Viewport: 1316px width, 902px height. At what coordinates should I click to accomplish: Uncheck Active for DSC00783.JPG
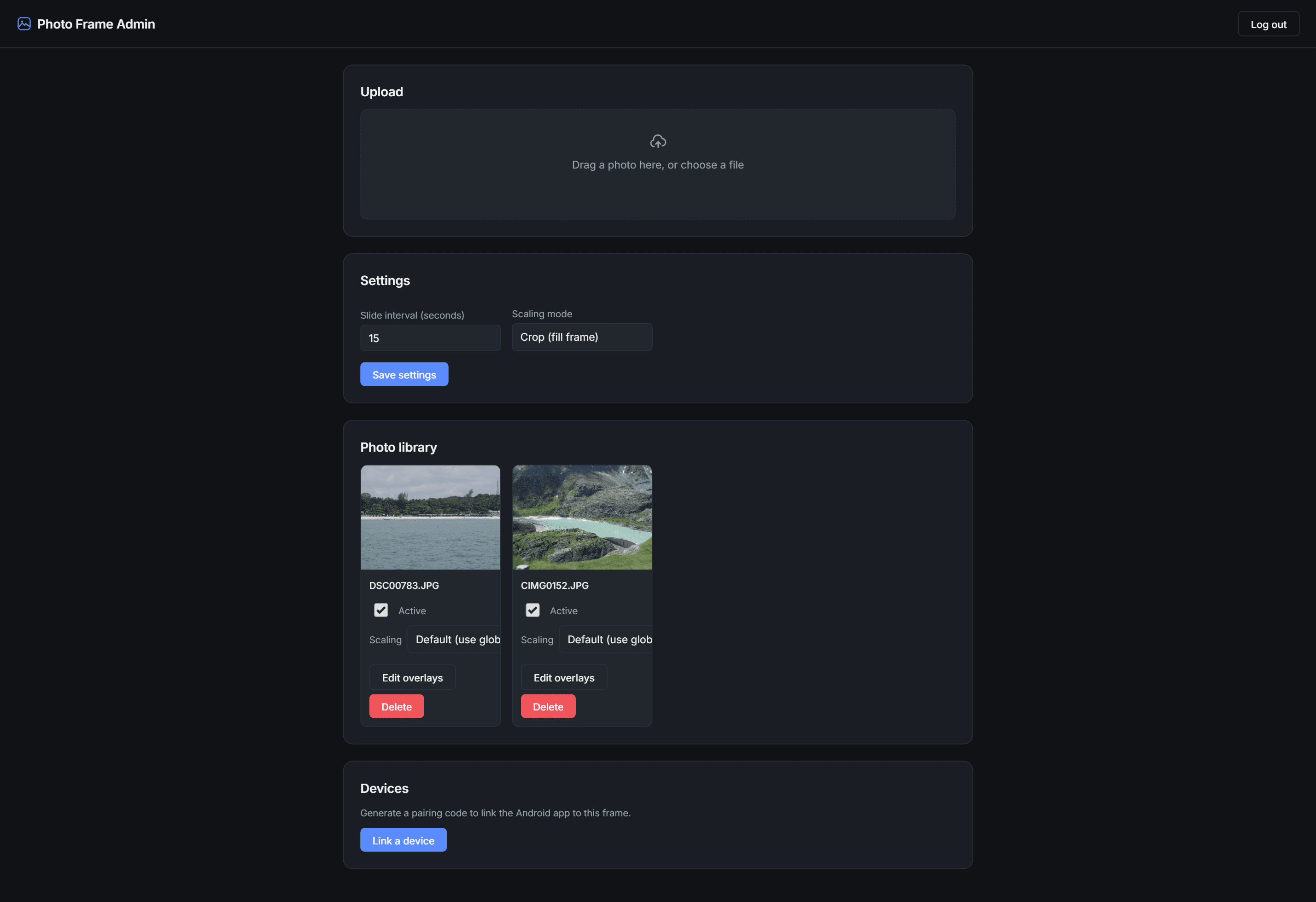click(x=380, y=610)
